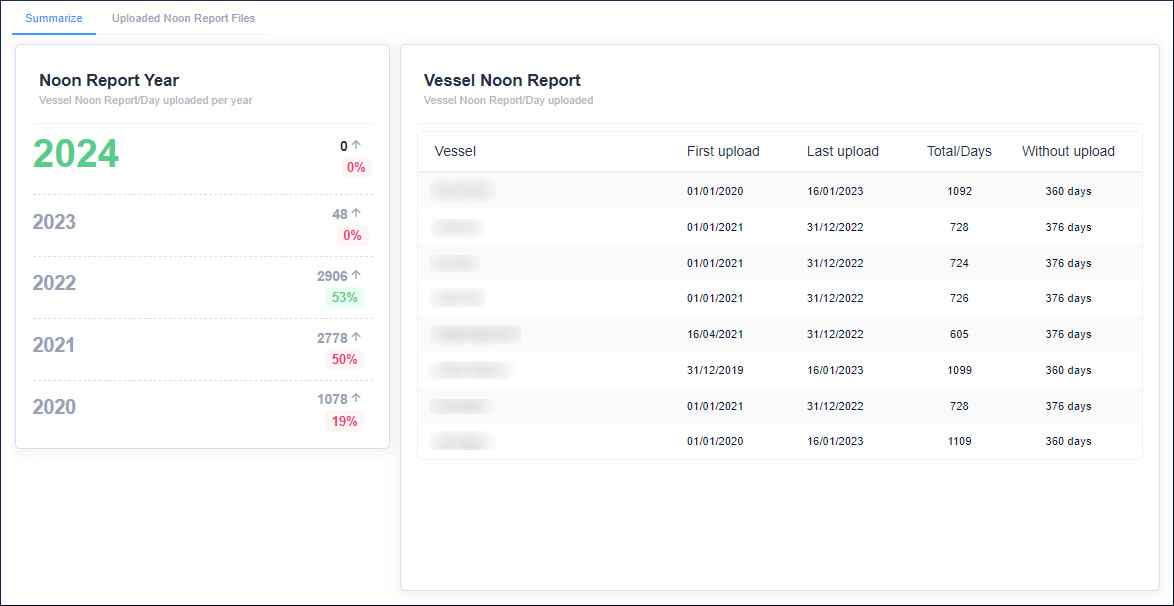1174x606 pixels.
Task: Click the First upload column header
Action: (x=723, y=151)
